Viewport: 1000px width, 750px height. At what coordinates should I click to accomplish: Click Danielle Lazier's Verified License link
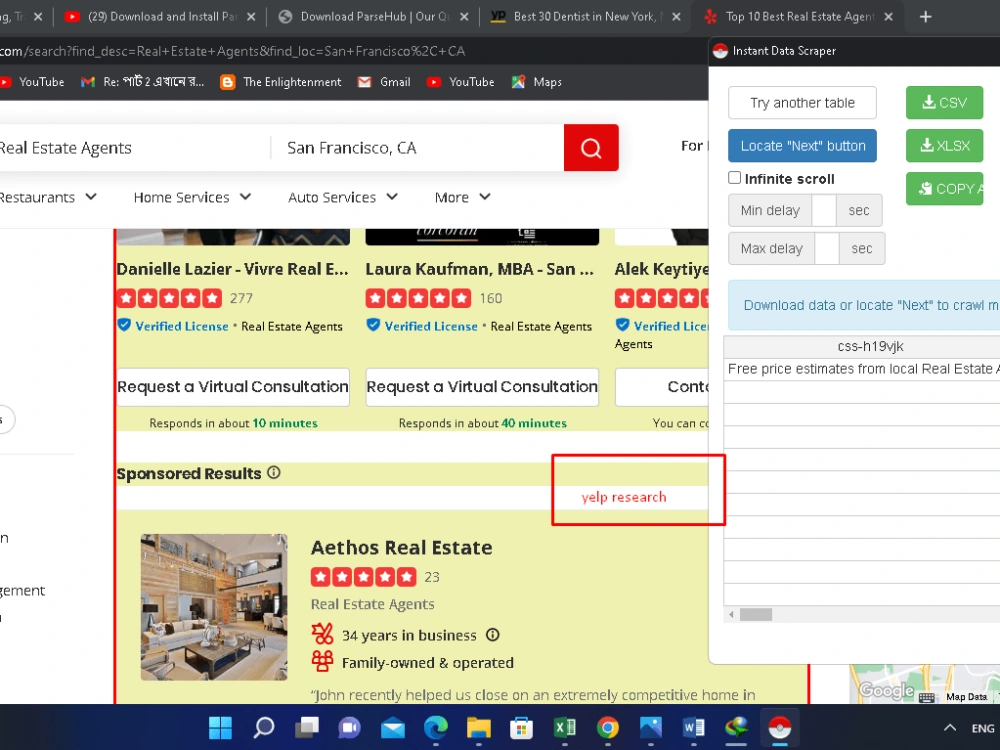point(182,326)
